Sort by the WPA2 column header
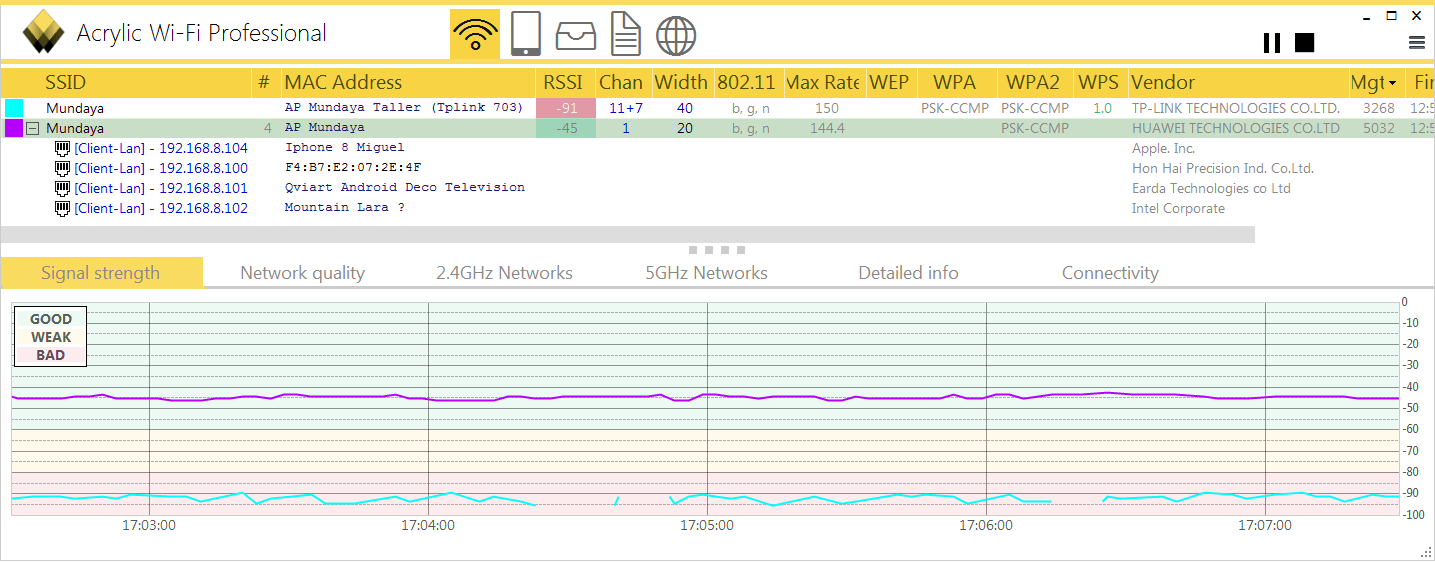 pos(1033,83)
